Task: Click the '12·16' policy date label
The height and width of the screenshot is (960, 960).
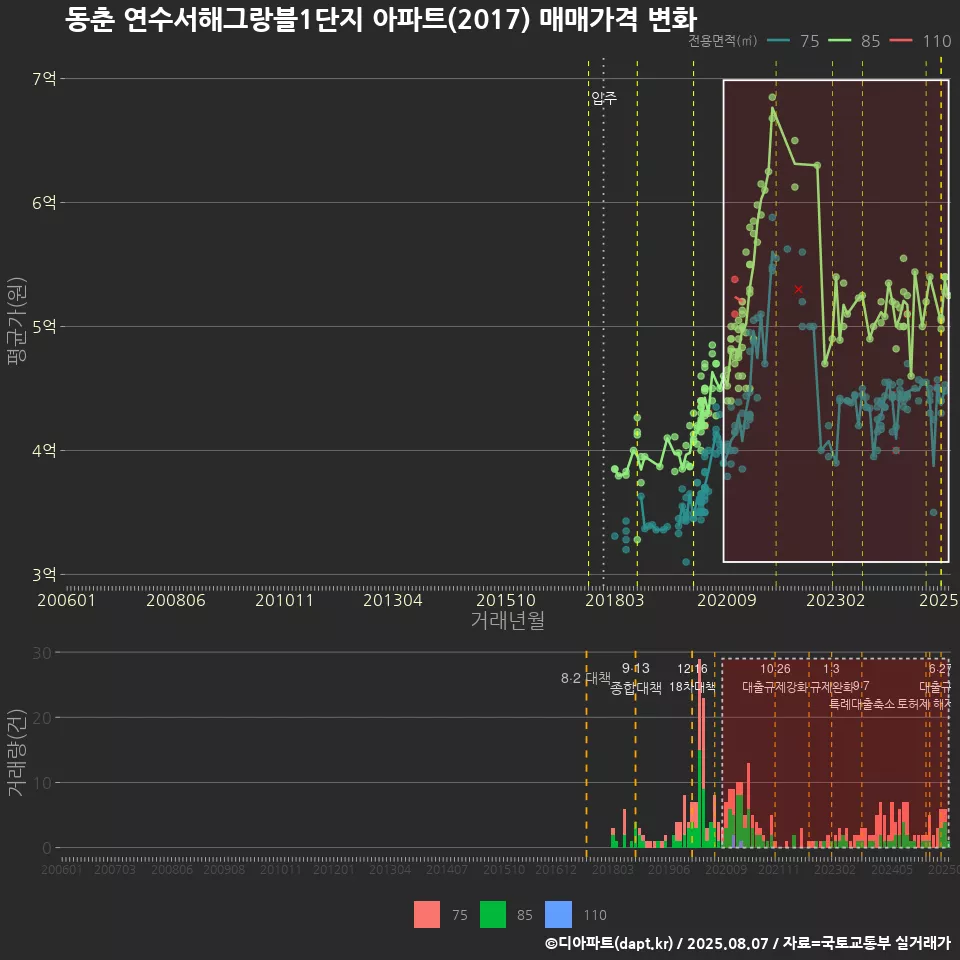Action: pyautogui.click(x=692, y=669)
